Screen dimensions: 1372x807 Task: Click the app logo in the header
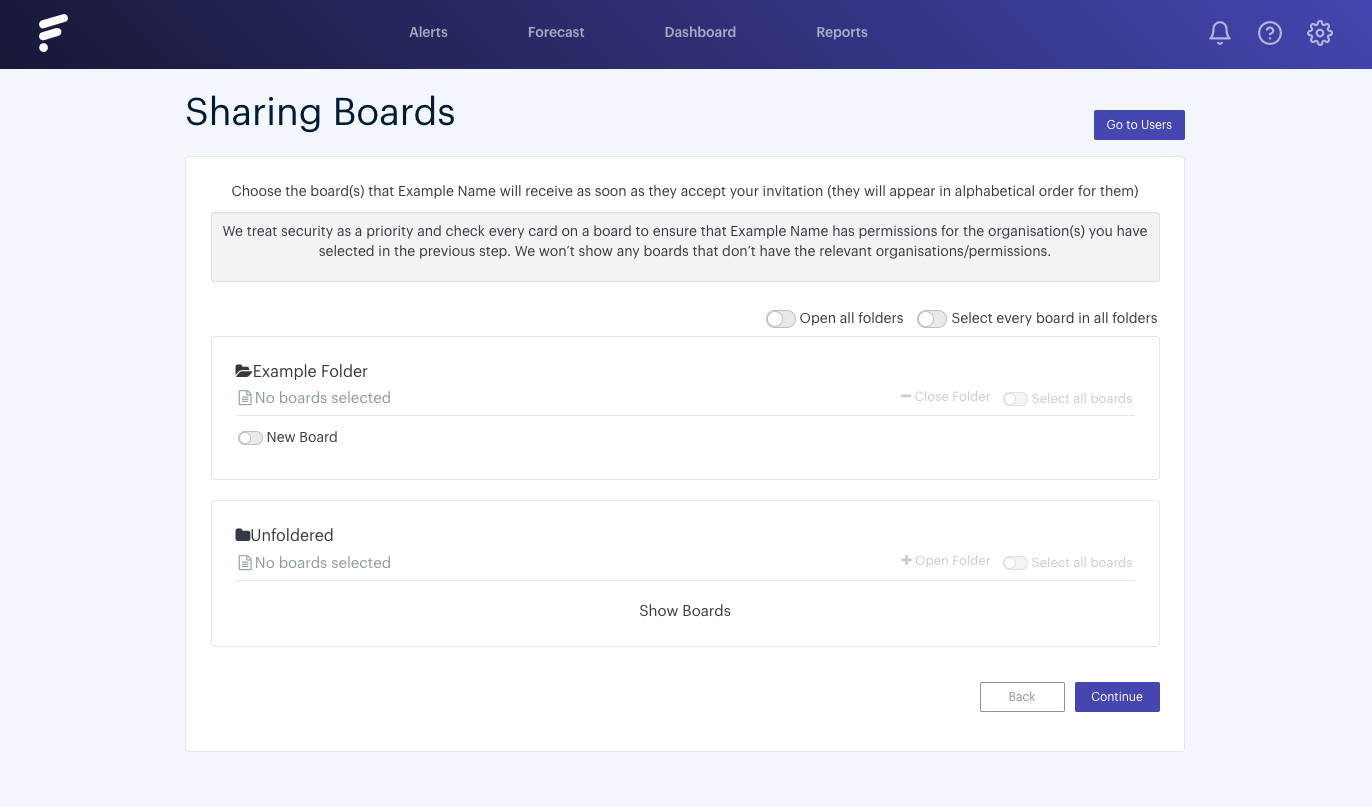tap(53, 33)
